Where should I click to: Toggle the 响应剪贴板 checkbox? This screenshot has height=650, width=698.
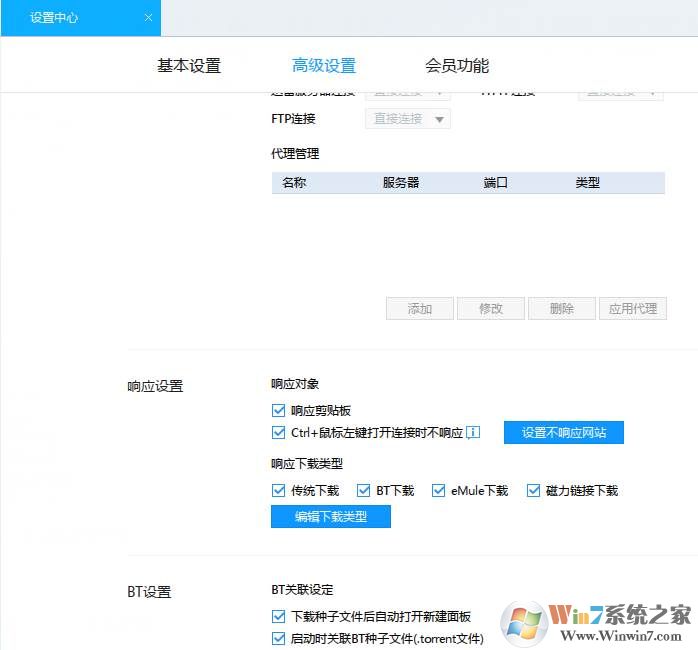(x=279, y=410)
